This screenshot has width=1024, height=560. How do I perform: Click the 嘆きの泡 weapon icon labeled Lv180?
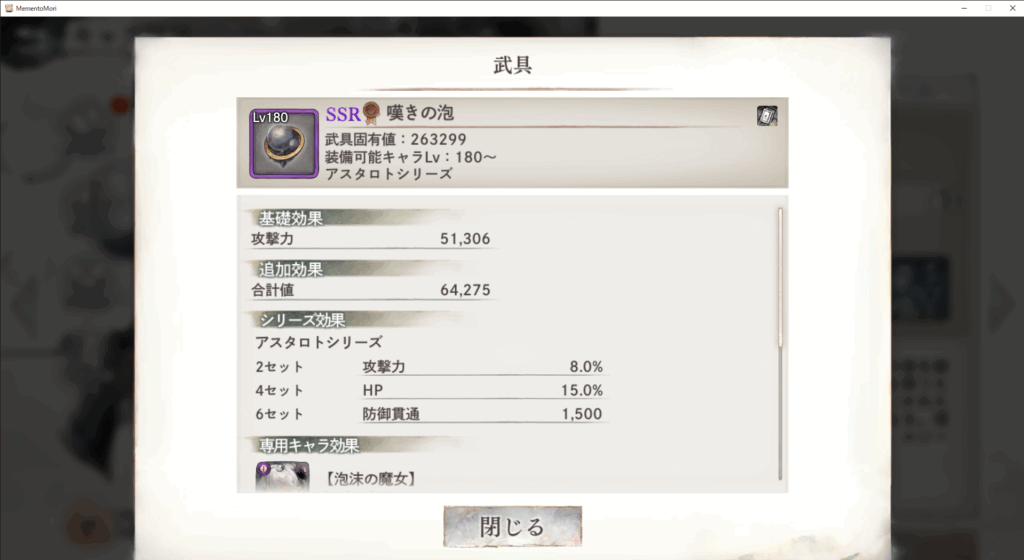tap(284, 144)
